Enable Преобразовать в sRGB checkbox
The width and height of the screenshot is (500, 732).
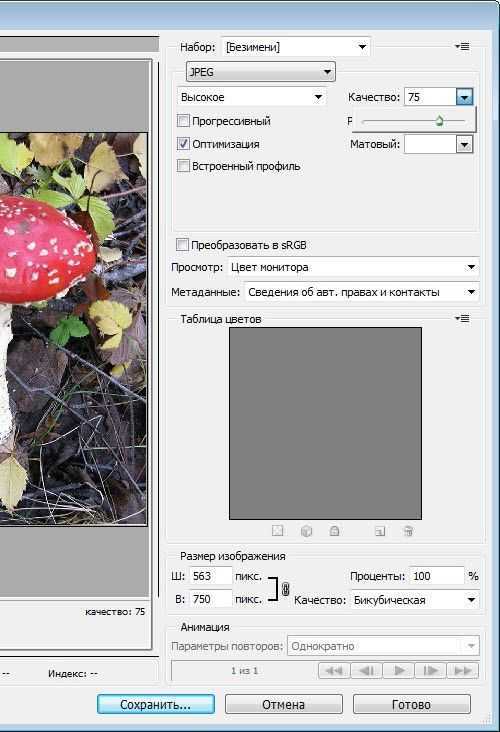(183, 245)
